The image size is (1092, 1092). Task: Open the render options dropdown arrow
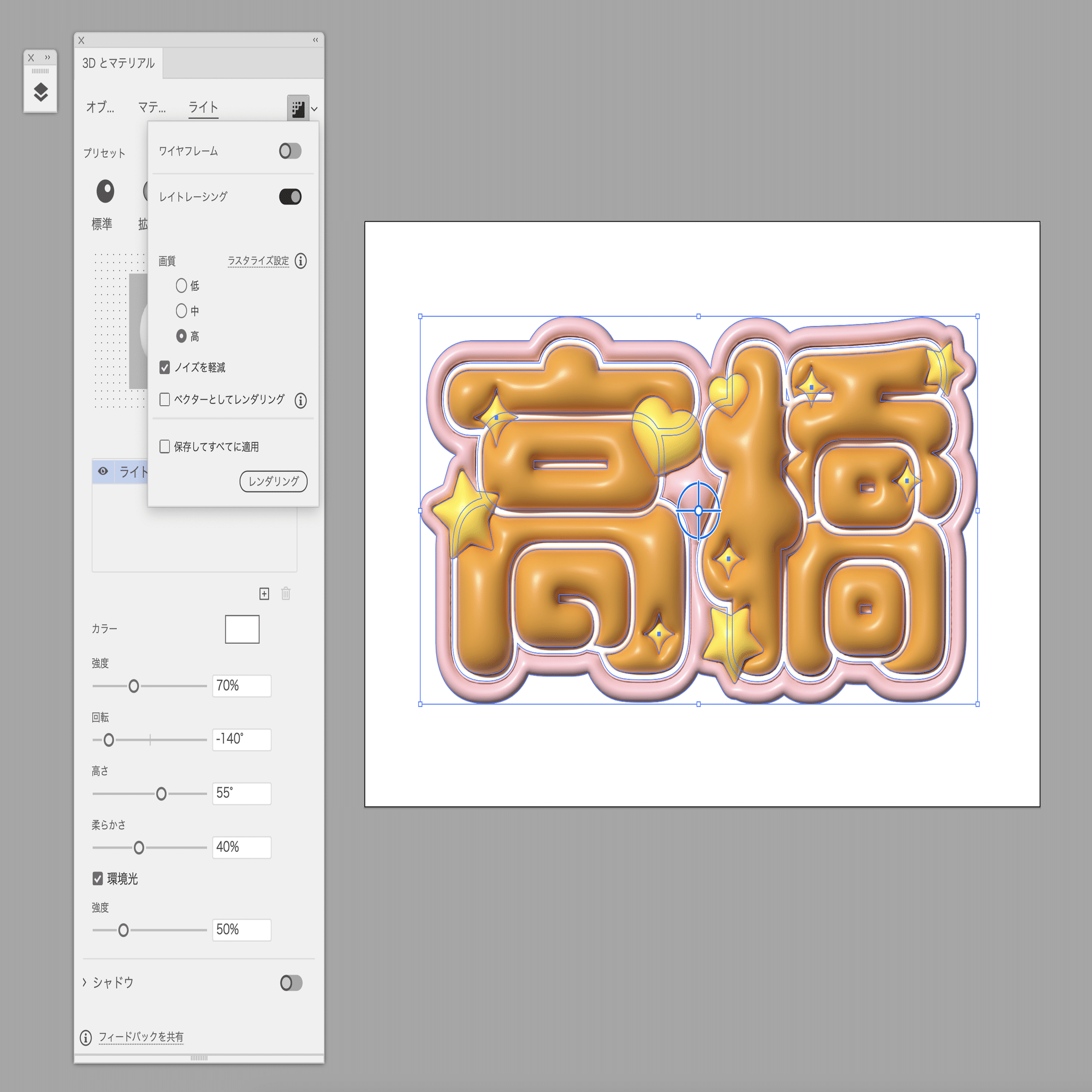pos(315,109)
